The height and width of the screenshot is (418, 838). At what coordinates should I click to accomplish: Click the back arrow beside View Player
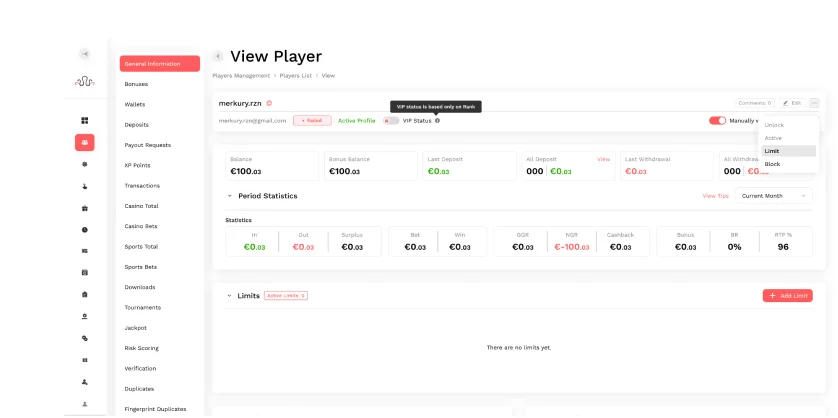(218, 57)
